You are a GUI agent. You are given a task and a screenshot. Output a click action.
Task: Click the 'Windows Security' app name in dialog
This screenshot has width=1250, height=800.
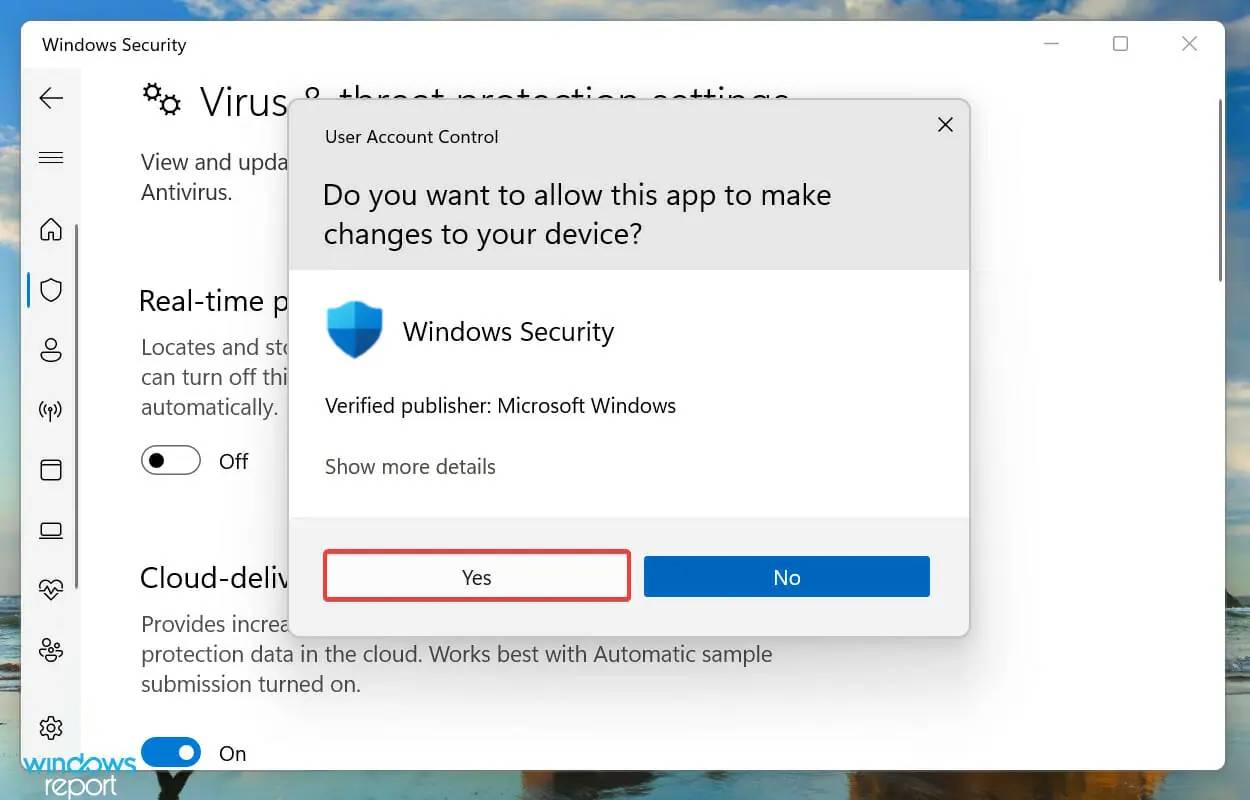(x=508, y=332)
